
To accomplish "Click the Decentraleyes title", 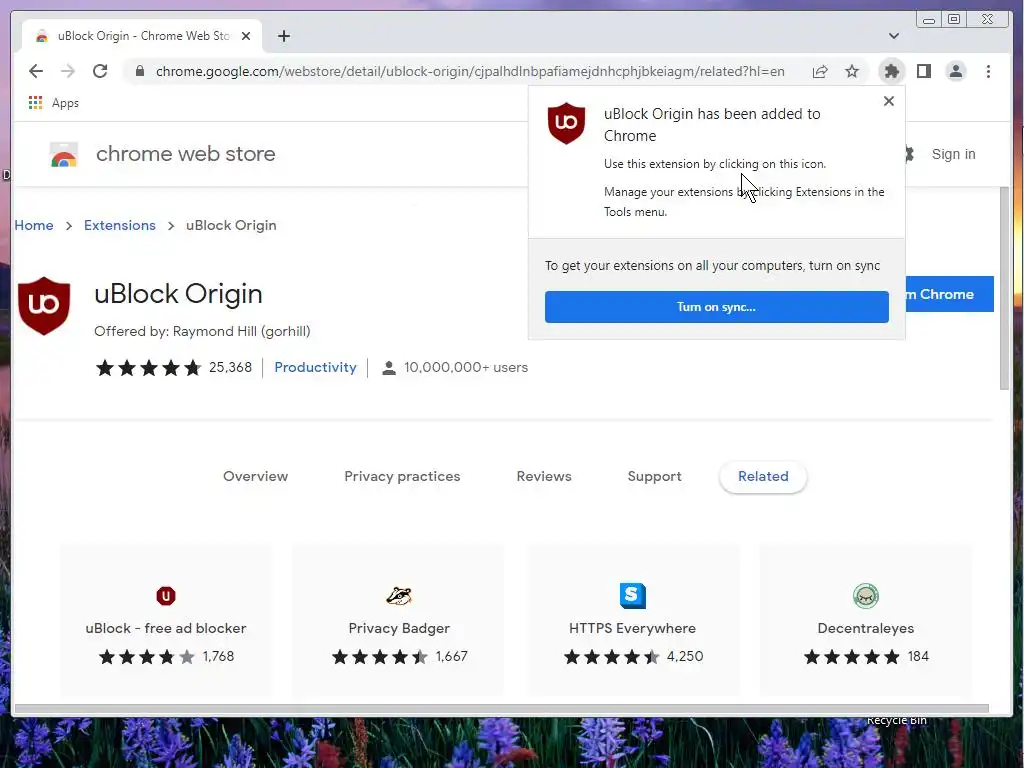I will pyautogui.click(x=866, y=628).
